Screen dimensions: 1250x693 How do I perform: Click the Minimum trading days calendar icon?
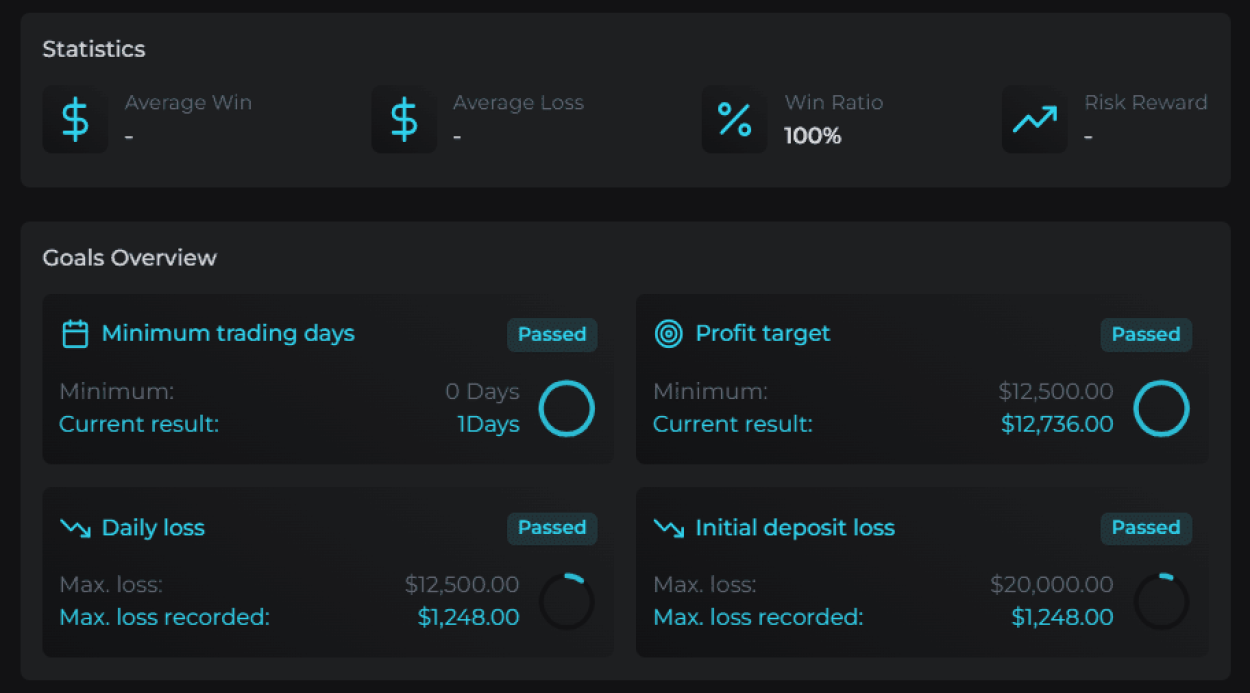click(x=75, y=334)
